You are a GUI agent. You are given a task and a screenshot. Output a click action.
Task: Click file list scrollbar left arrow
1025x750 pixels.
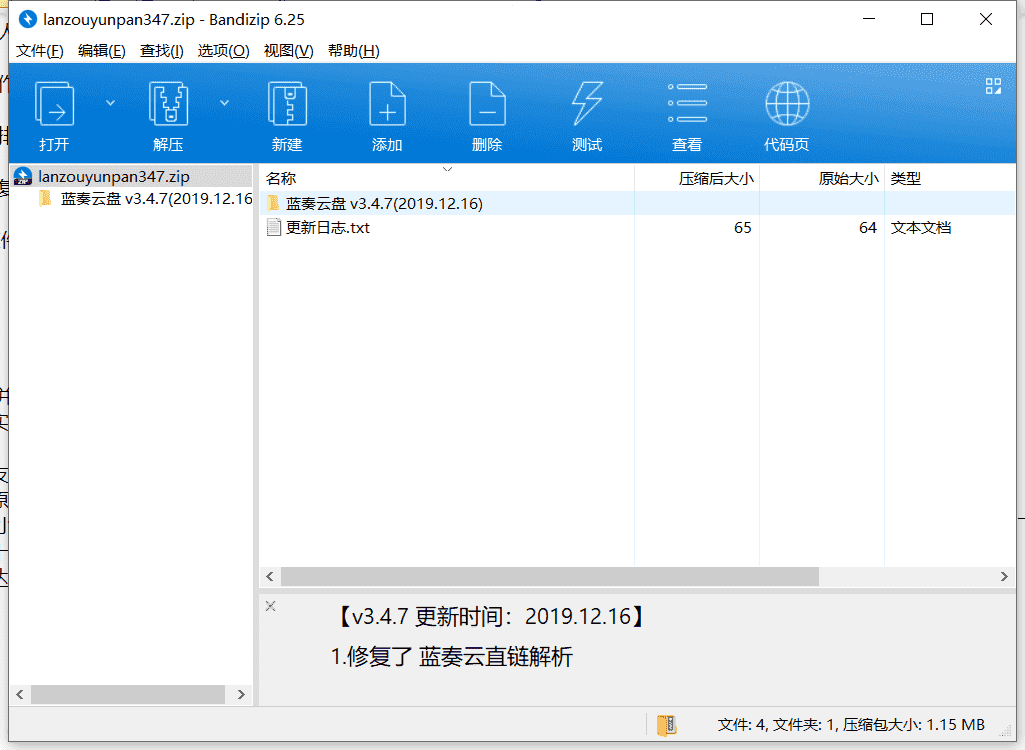tap(269, 576)
